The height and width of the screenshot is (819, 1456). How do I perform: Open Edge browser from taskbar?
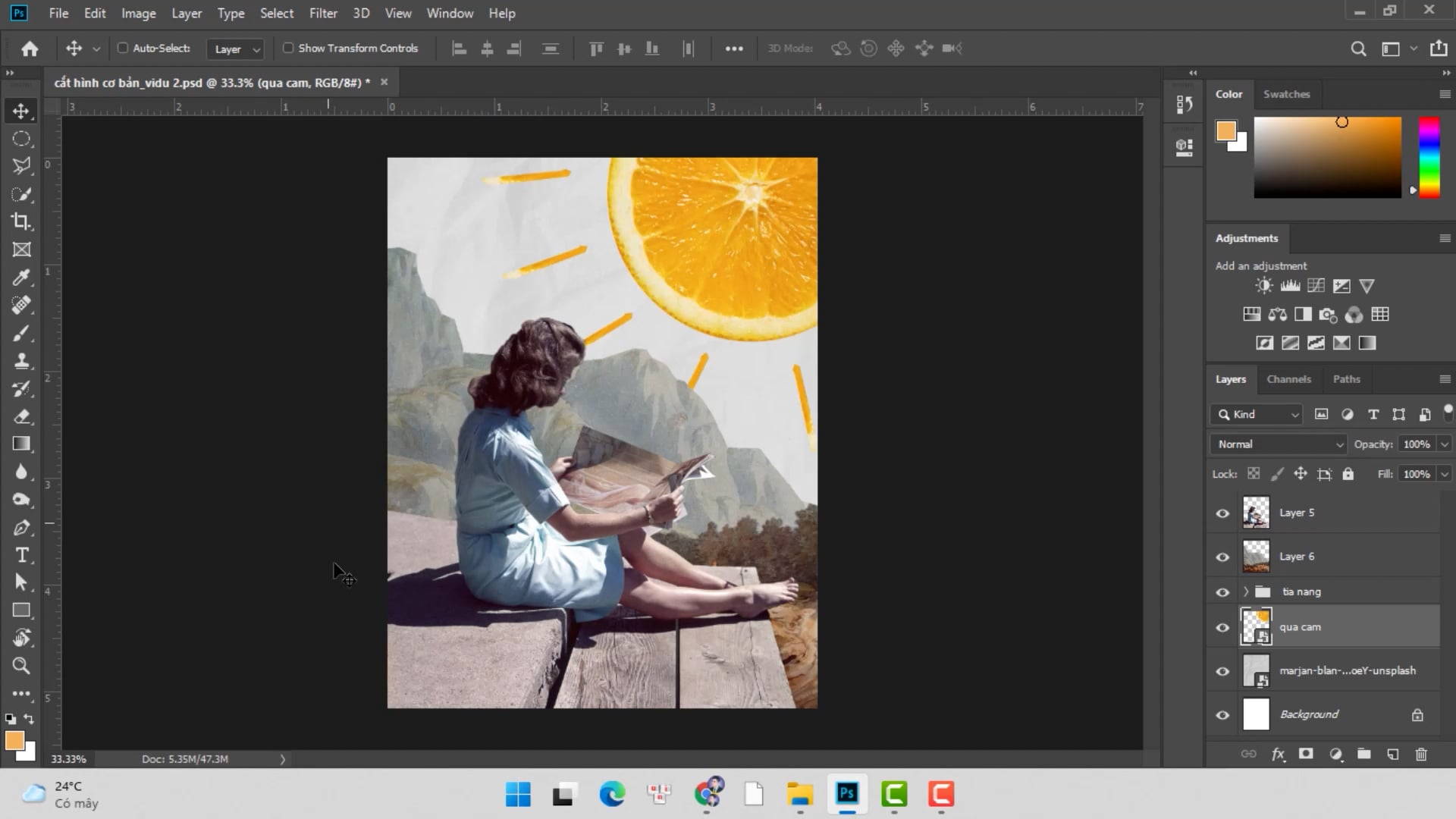click(x=612, y=794)
